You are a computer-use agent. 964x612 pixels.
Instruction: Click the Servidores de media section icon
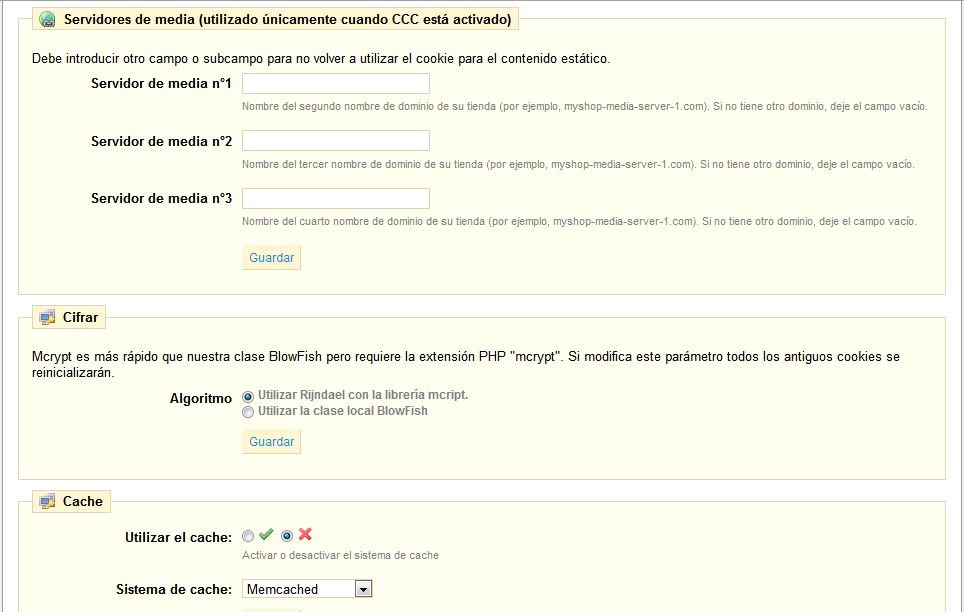point(47,20)
